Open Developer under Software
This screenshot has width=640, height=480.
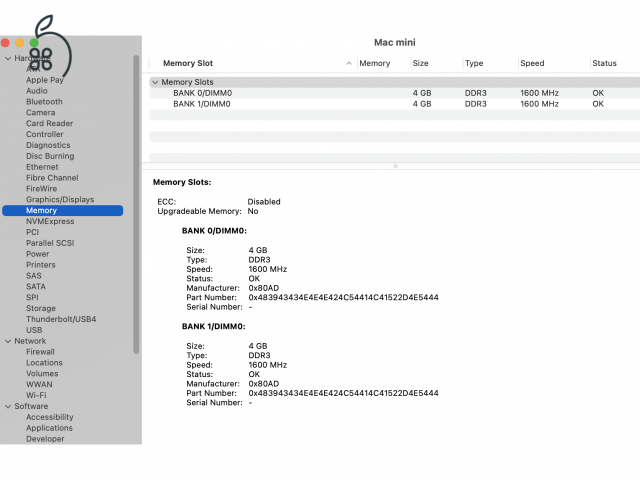45,439
